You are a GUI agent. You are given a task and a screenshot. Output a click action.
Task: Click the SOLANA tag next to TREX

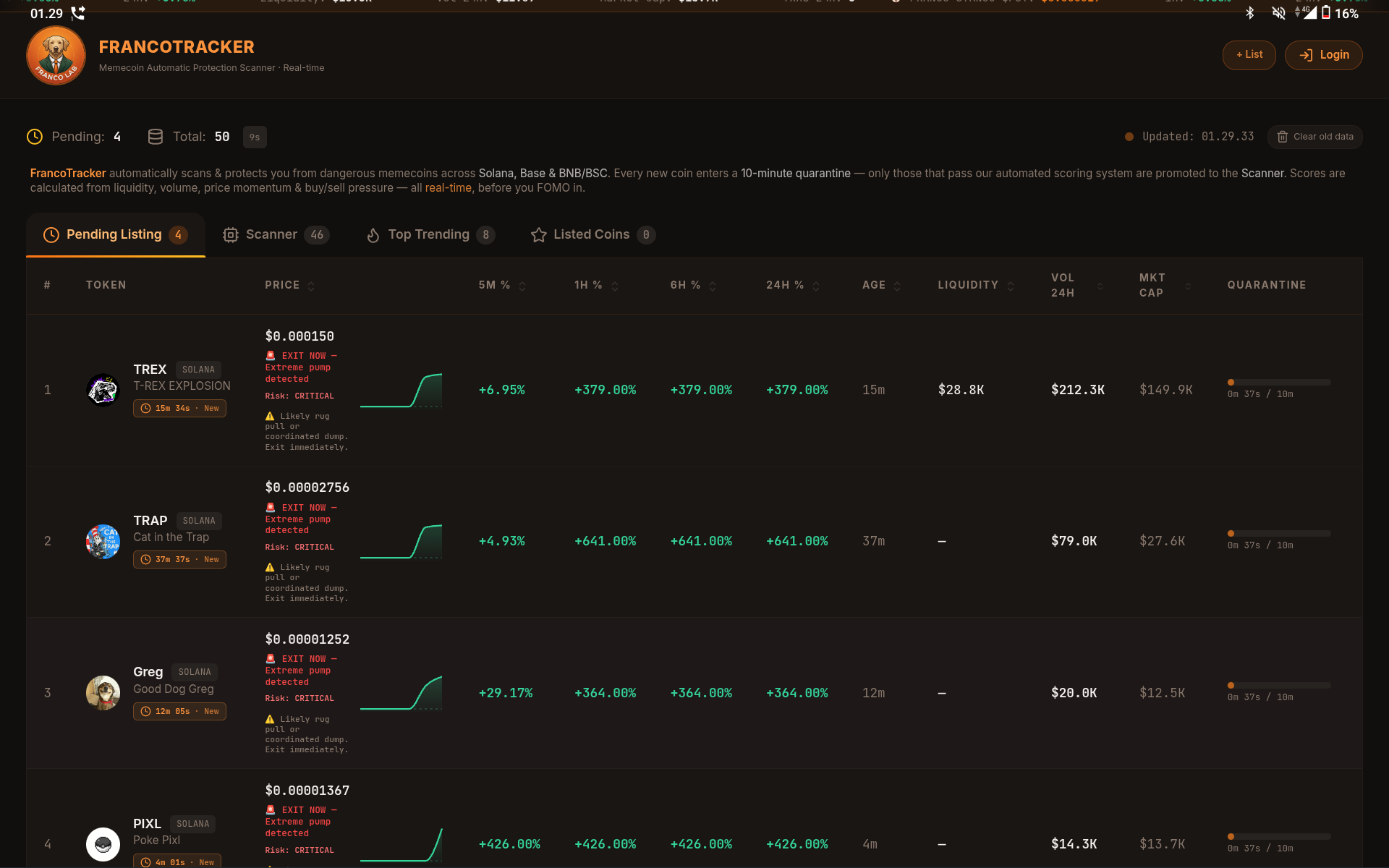(x=198, y=370)
